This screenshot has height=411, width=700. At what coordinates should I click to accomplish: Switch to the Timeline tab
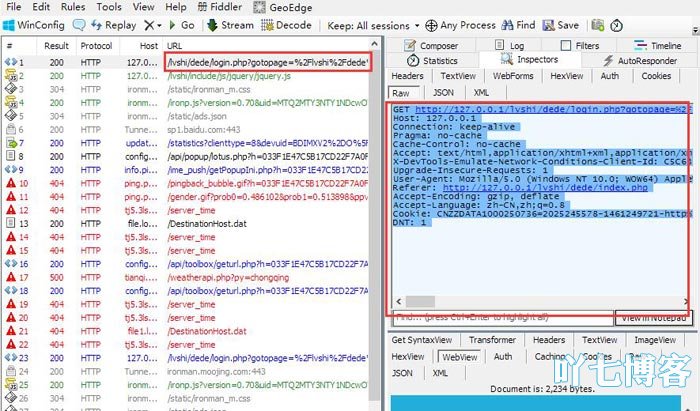tap(657, 46)
